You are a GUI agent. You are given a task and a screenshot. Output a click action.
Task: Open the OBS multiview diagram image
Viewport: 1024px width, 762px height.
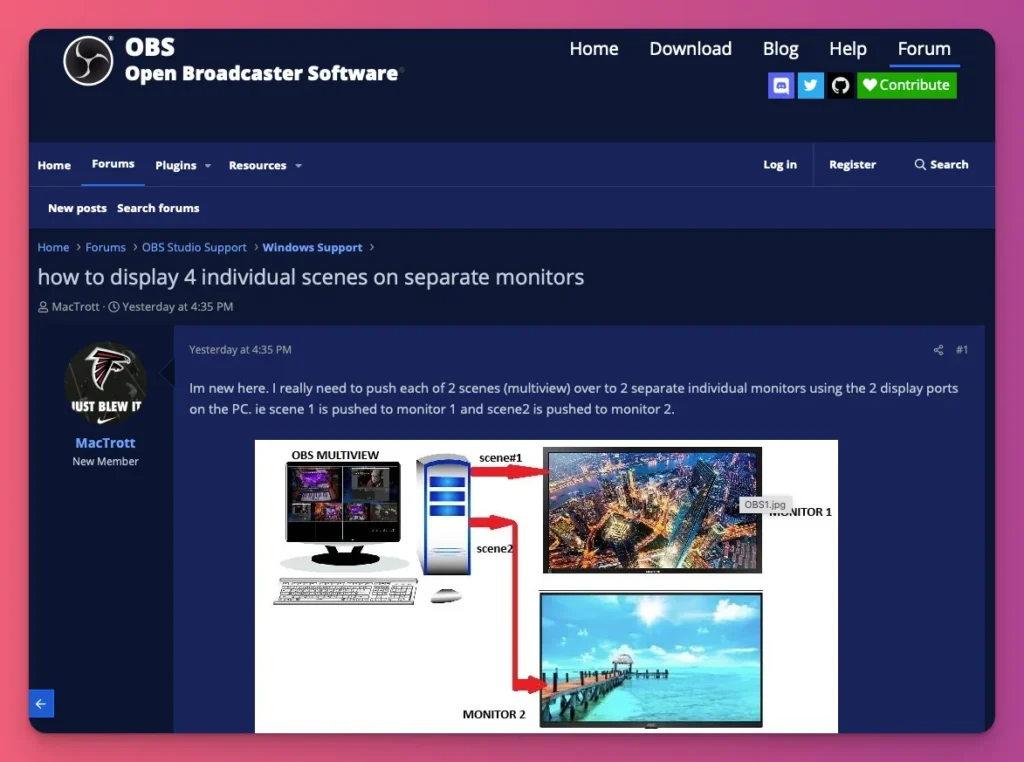tap(546, 585)
